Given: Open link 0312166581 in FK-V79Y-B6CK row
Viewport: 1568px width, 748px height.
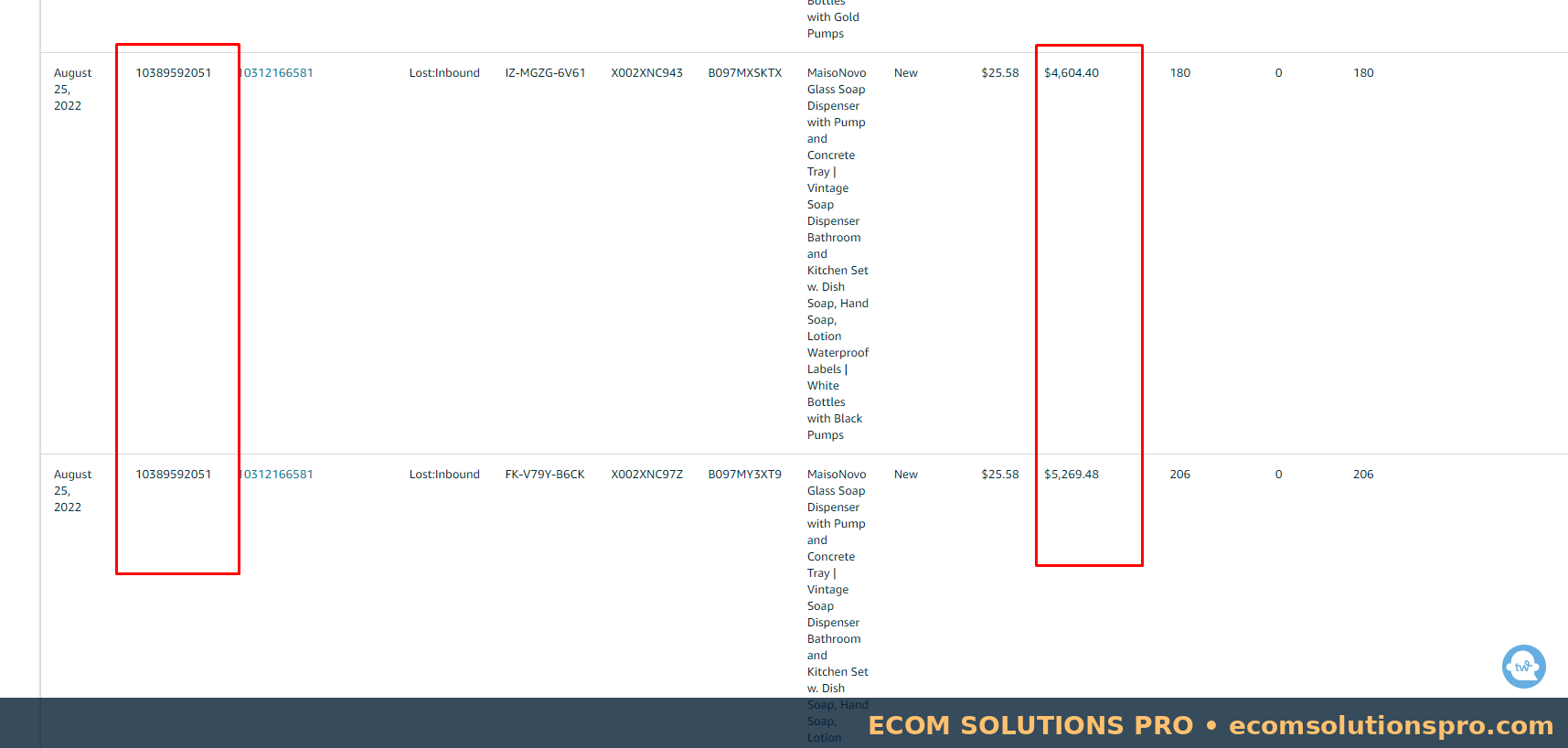Looking at the screenshot, I should pyautogui.click(x=276, y=475).
